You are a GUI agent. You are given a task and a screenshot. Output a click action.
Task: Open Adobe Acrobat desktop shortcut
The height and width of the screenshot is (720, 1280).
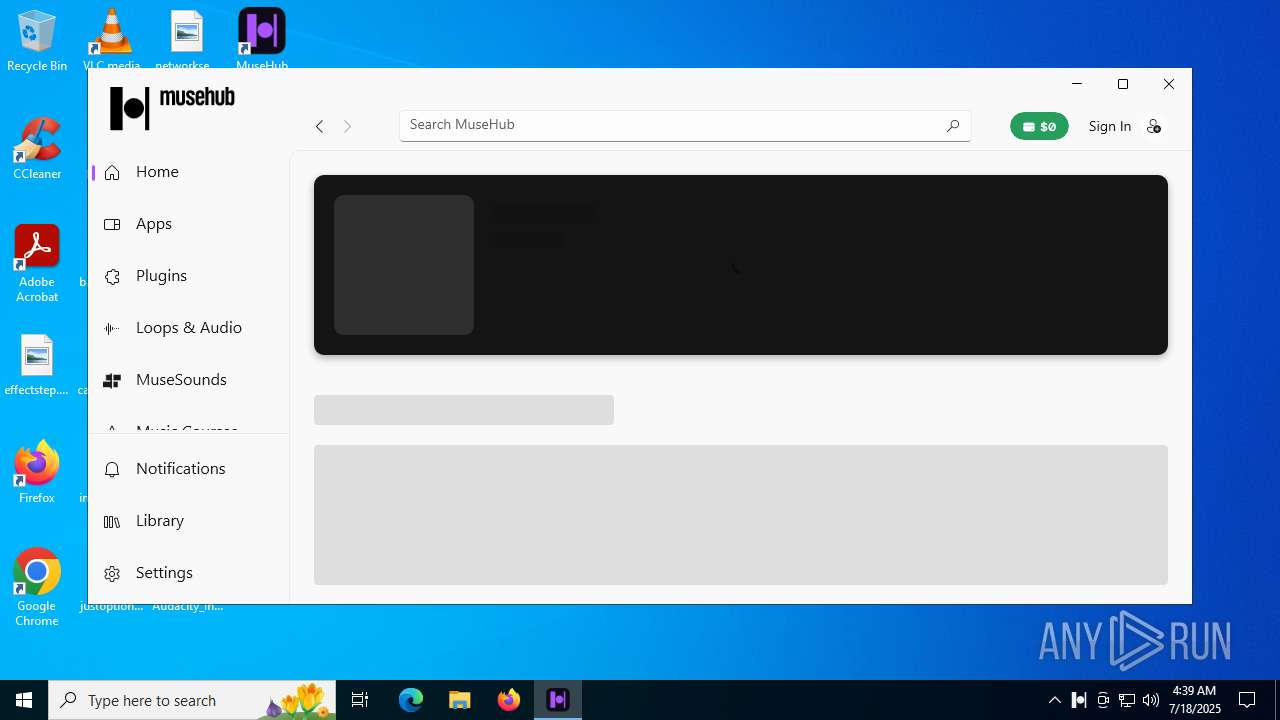point(37,264)
